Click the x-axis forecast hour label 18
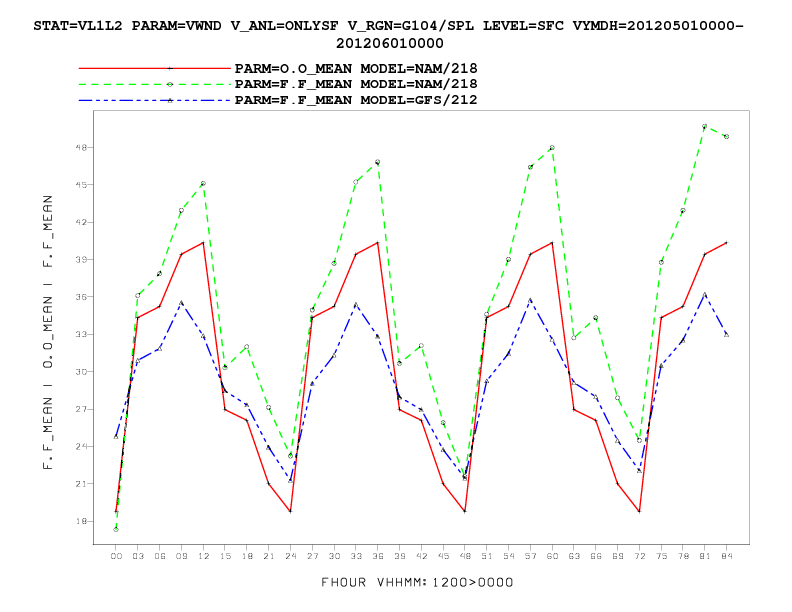The width and height of the screenshot is (792, 612). (x=247, y=556)
